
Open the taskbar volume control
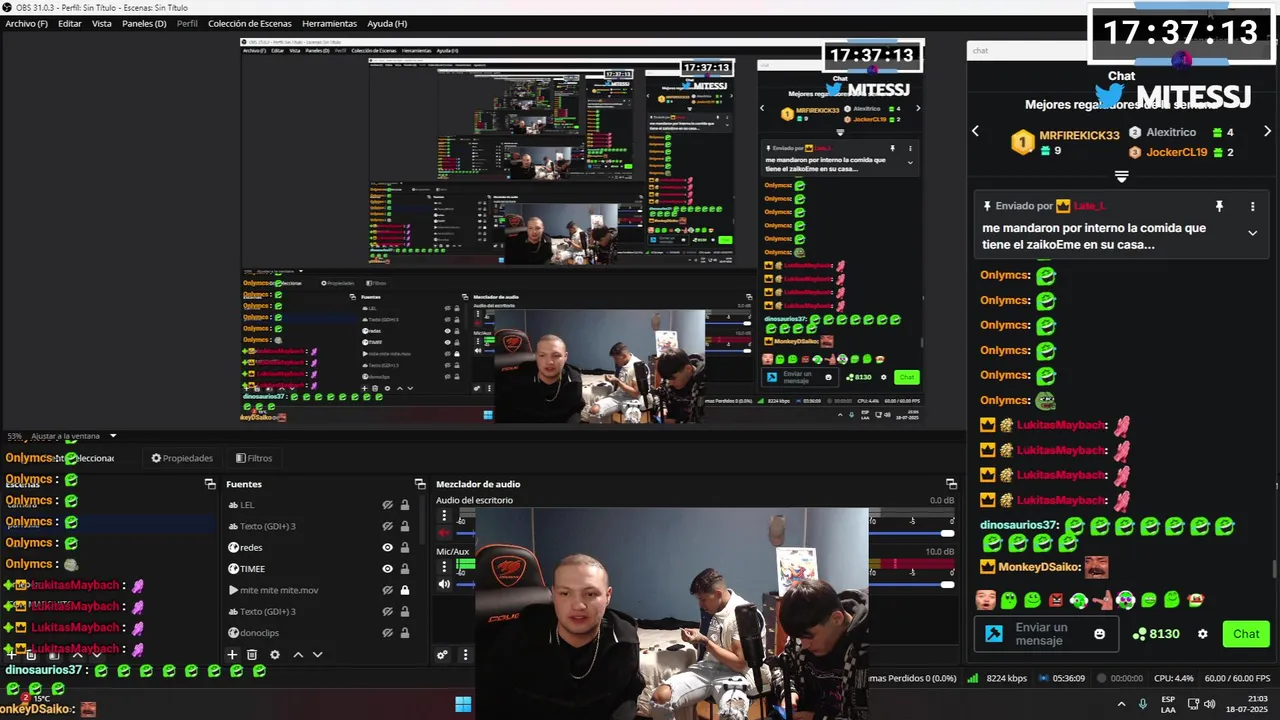click(1210, 704)
